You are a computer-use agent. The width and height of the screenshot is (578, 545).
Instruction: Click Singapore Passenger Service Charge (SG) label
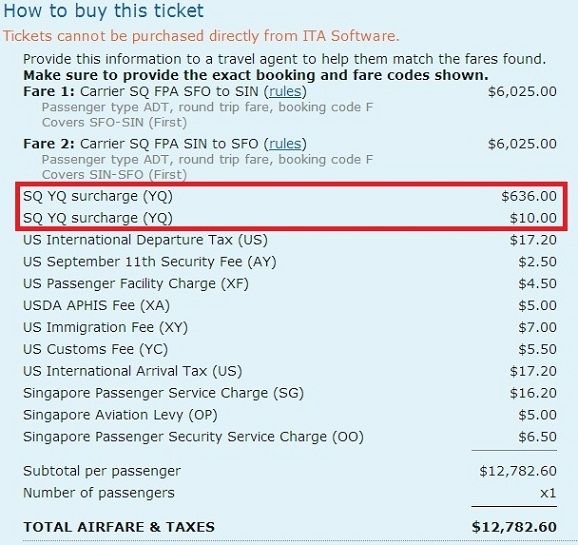(163, 393)
